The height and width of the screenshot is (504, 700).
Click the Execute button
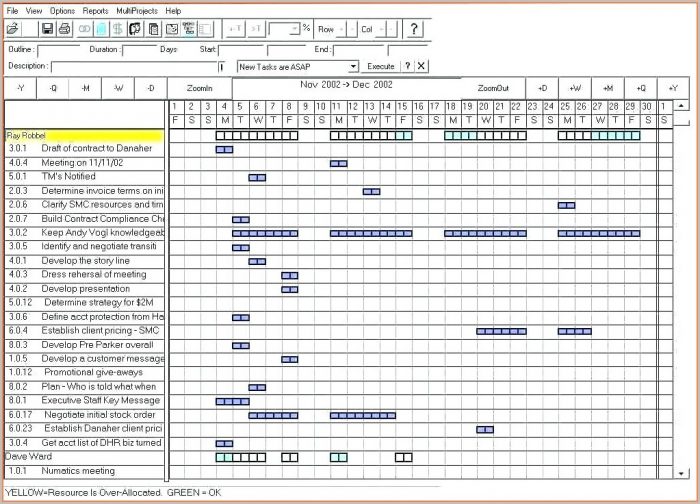pyautogui.click(x=381, y=66)
